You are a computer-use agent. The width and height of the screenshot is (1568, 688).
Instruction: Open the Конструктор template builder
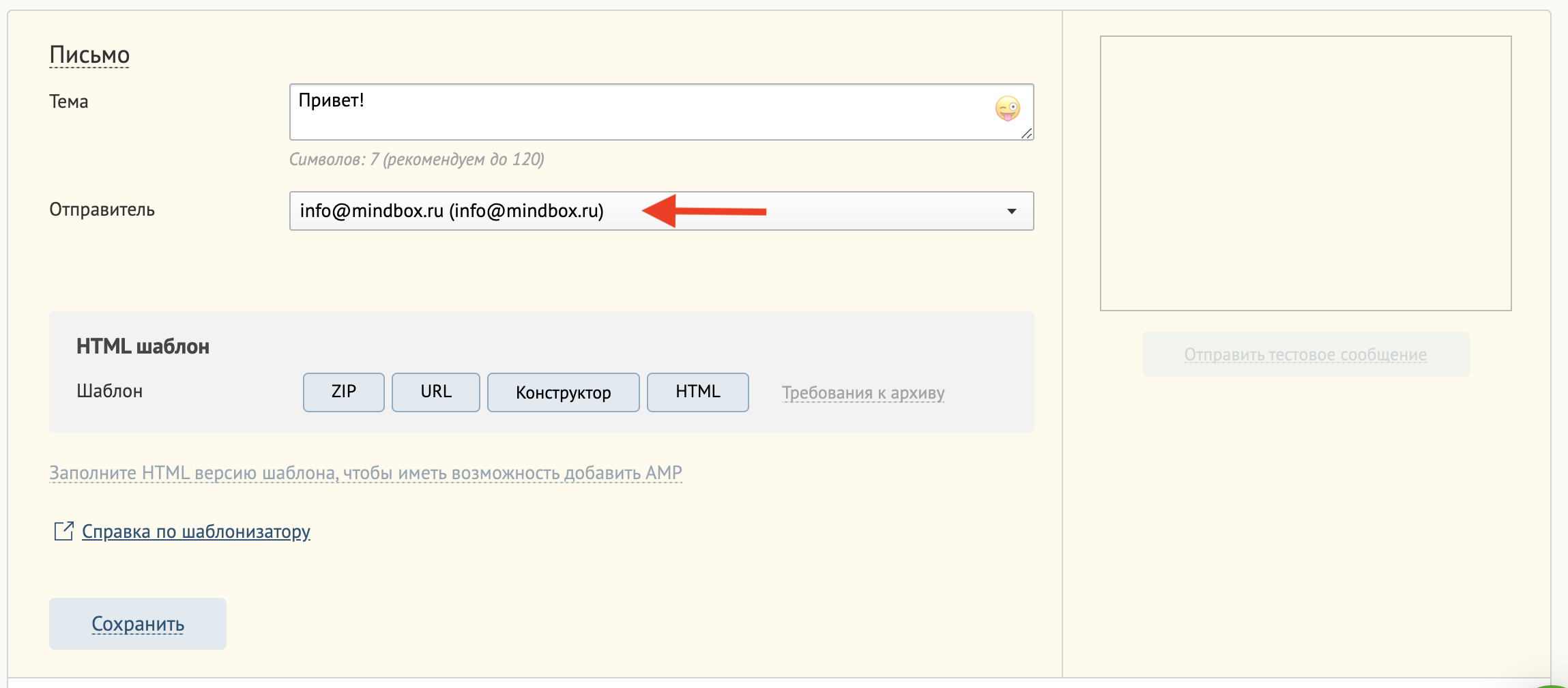[x=564, y=392]
